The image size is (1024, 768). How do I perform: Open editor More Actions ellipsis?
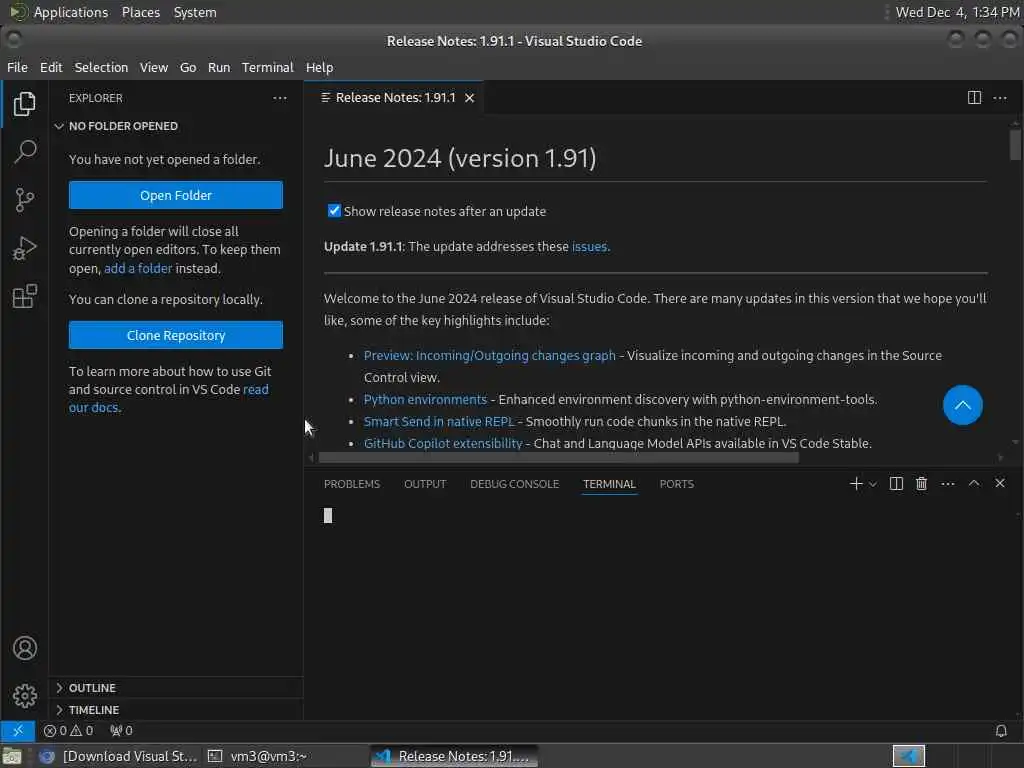pyautogui.click(x=1000, y=98)
